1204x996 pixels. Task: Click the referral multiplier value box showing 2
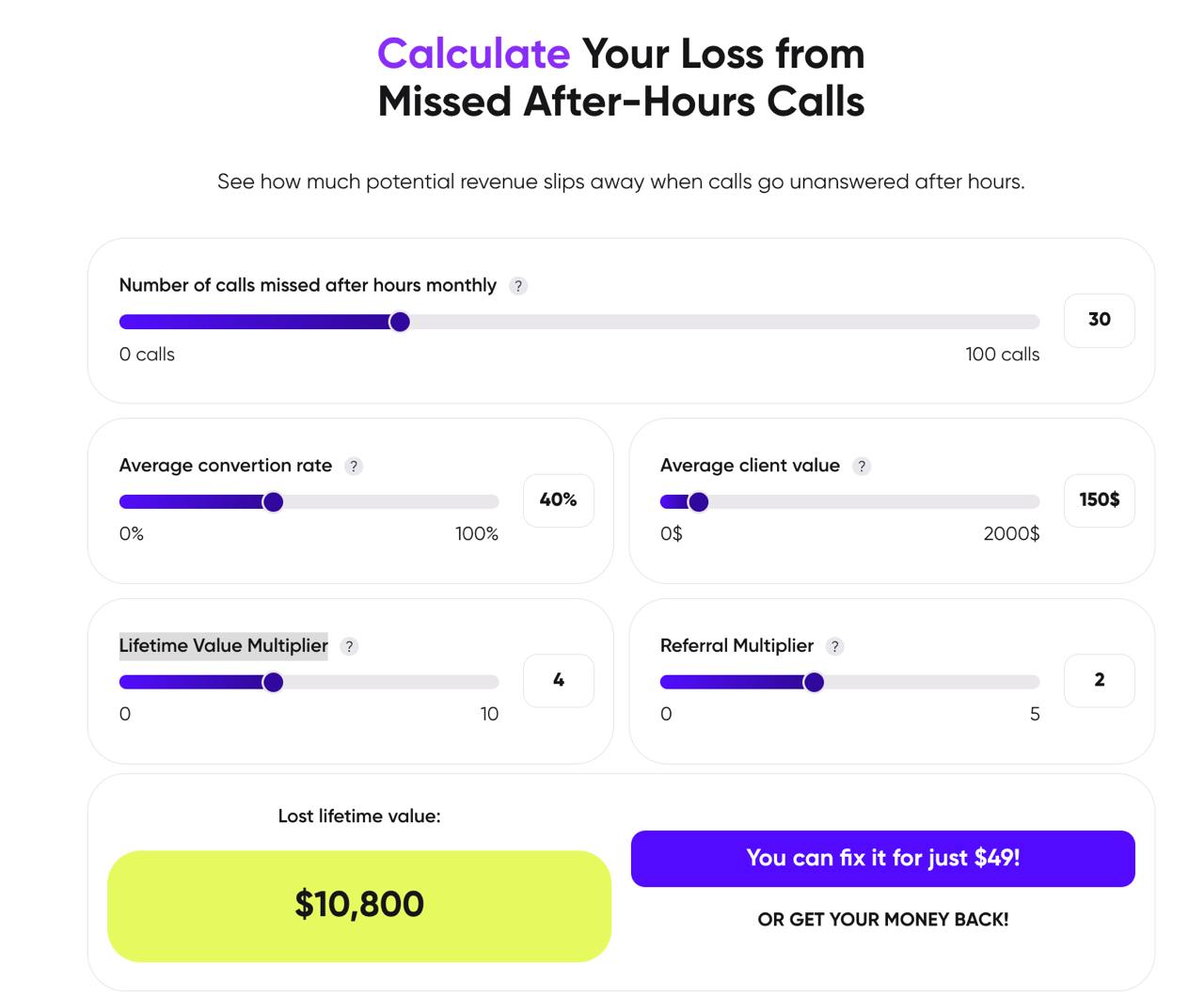(1099, 680)
